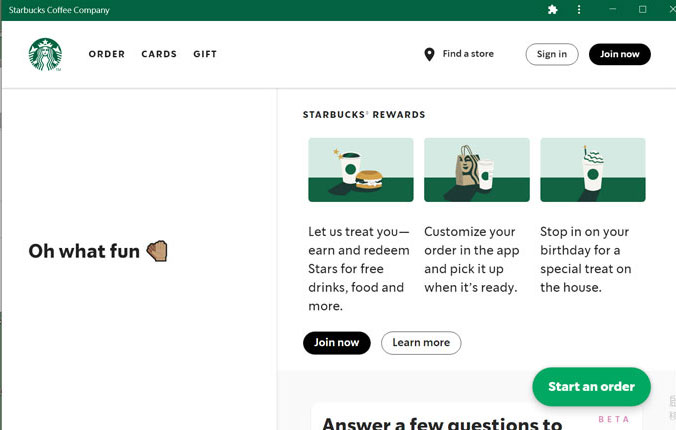Open the ORDER menu
This screenshot has width=676, height=430.
(x=107, y=54)
